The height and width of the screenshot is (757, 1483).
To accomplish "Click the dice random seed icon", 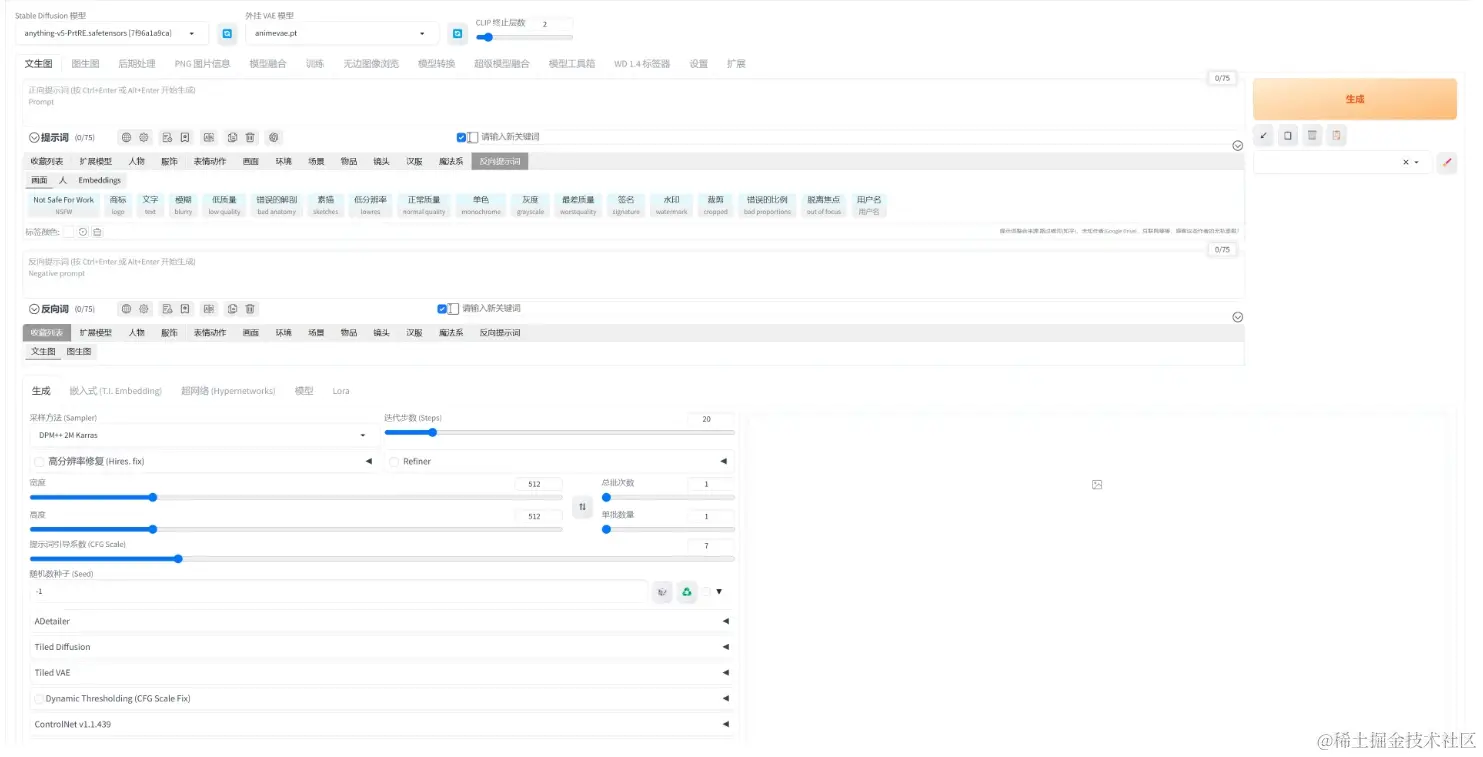I will [661, 592].
